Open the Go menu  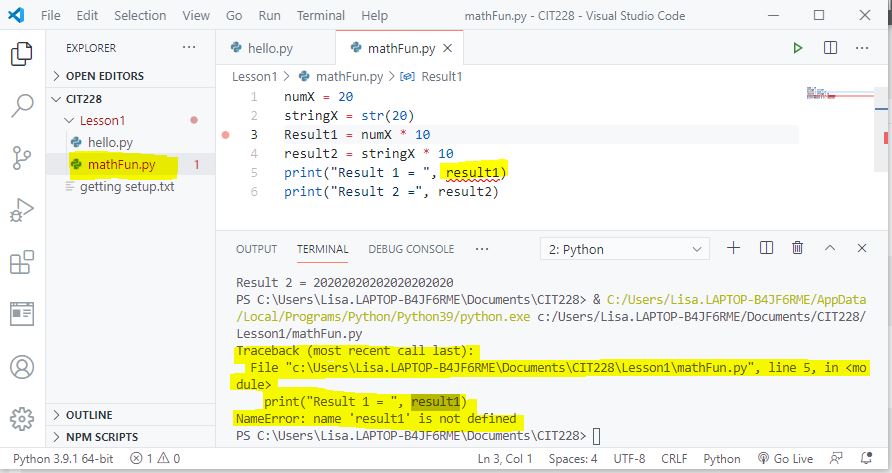coord(234,15)
